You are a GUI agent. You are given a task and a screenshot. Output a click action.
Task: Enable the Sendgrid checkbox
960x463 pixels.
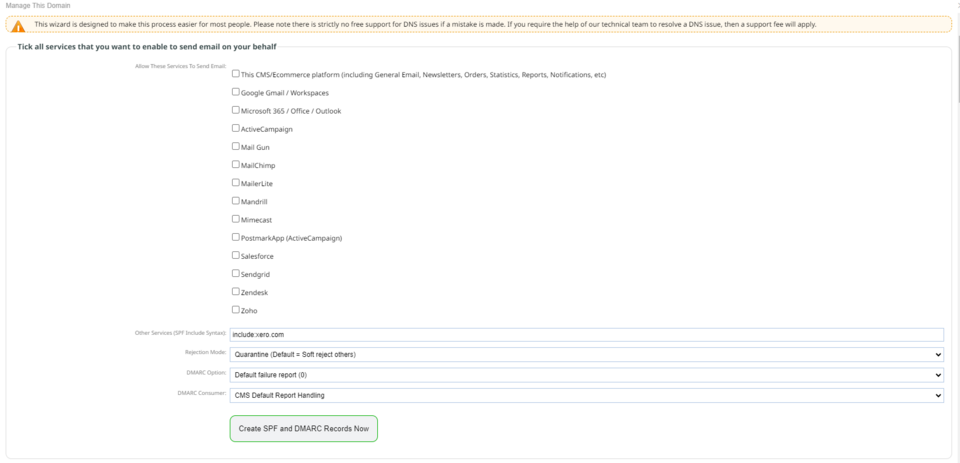(236, 273)
